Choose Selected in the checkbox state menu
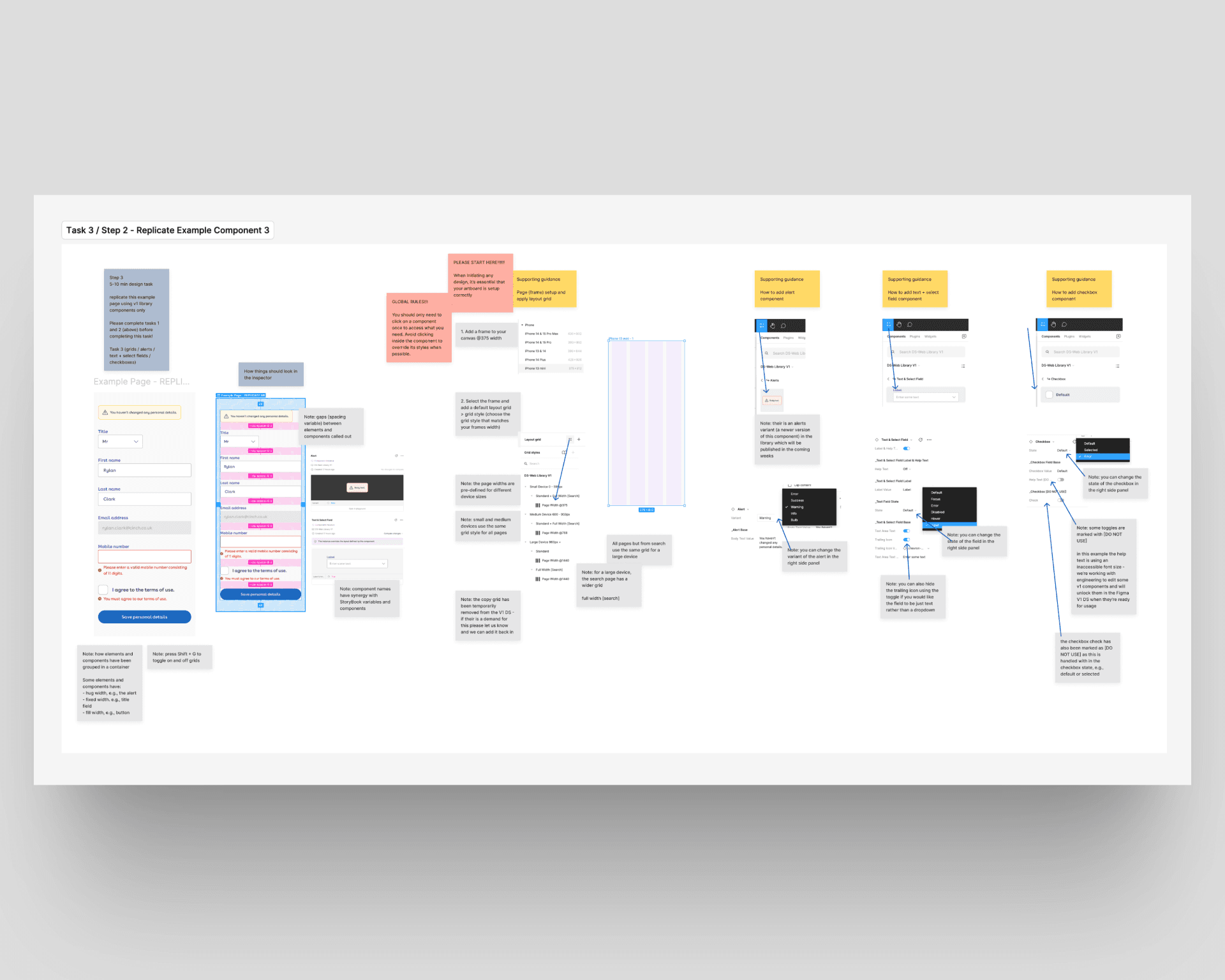This screenshot has width=1225, height=980. (1091, 450)
